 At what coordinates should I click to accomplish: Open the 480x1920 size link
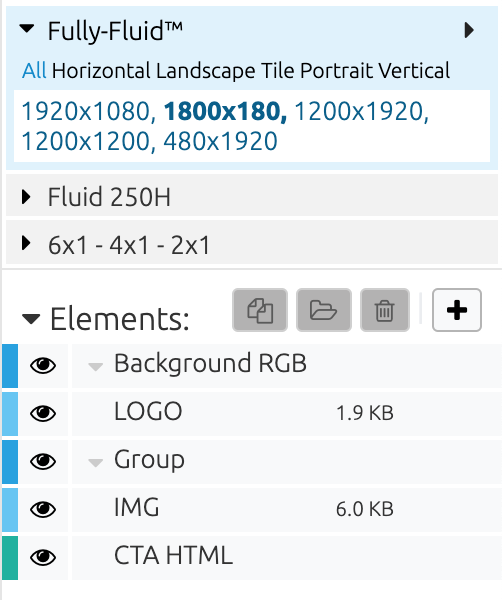tap(220, 141)
